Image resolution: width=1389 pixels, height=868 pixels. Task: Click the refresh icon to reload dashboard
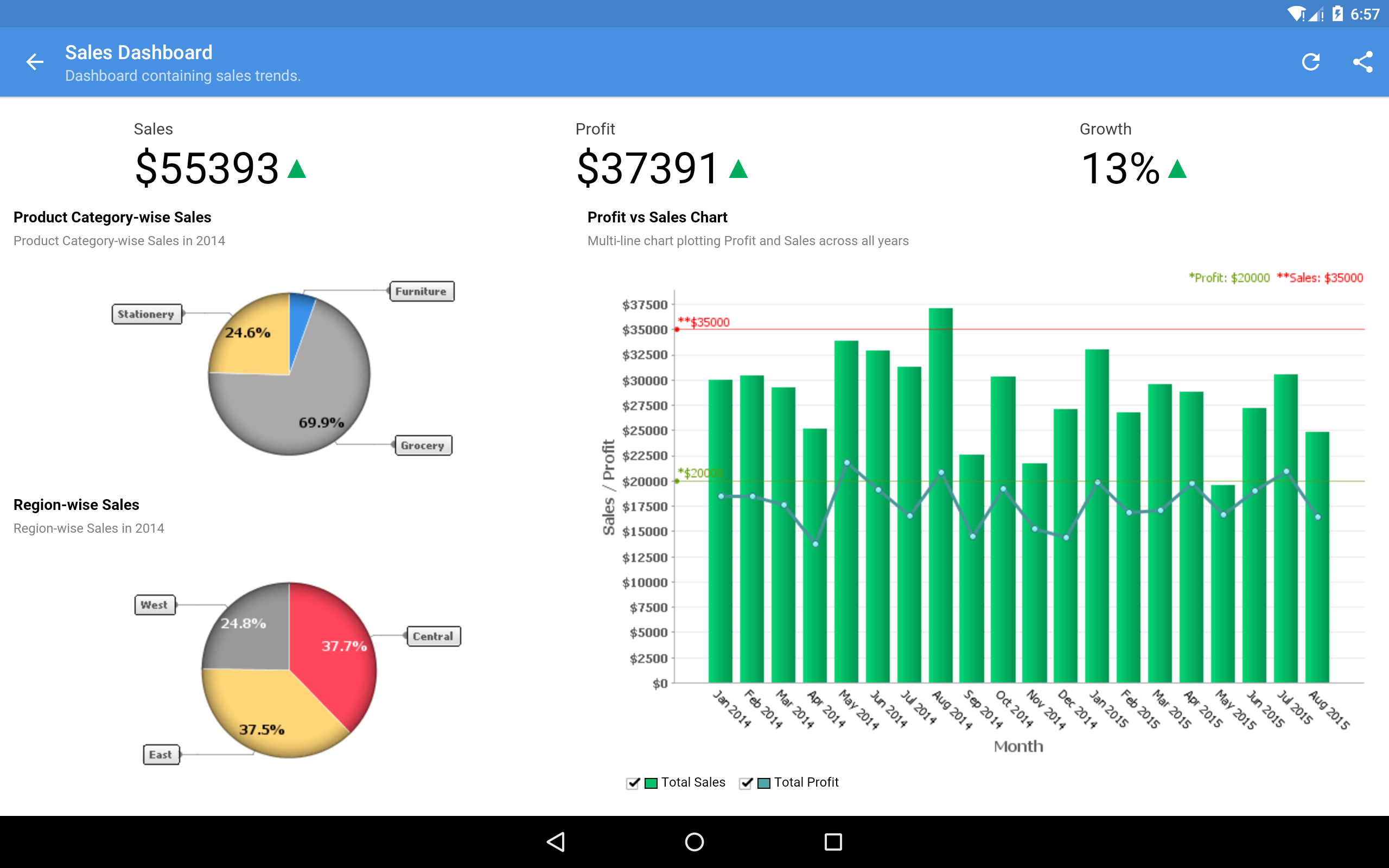tap(1310, 62)
